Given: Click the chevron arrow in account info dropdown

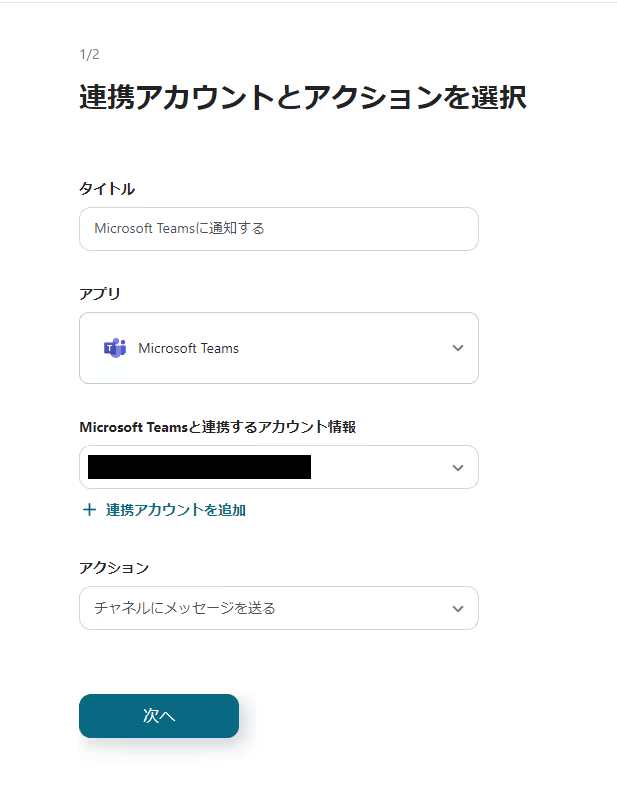Looking at the screenshot, I should (x=457, y=467).
